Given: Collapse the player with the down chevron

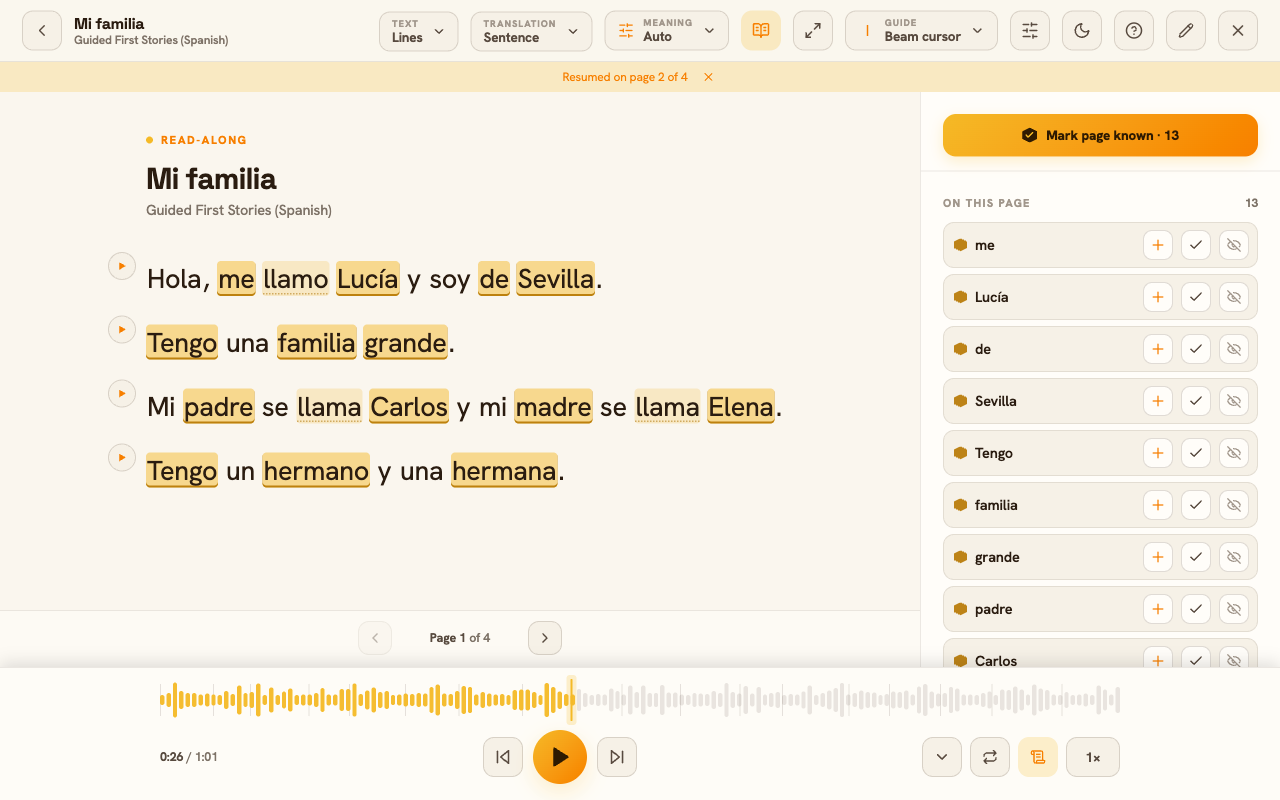Looking at the screenshot, I should pos(942,757).
